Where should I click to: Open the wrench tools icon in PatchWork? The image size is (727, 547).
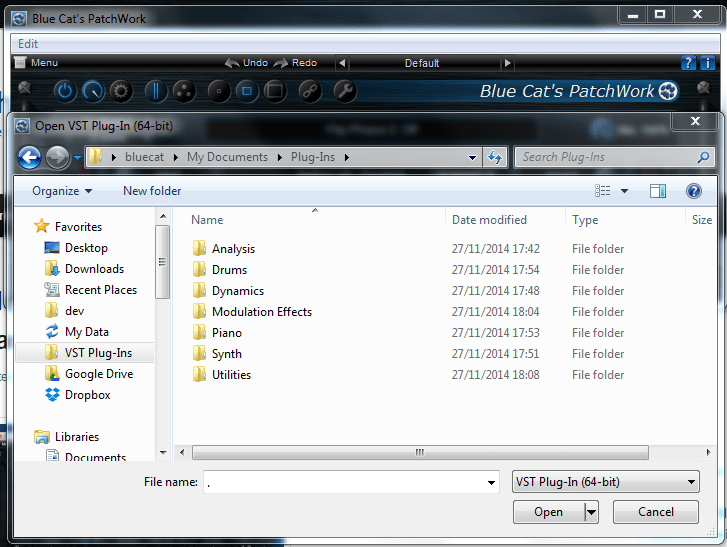click(344, 91)
